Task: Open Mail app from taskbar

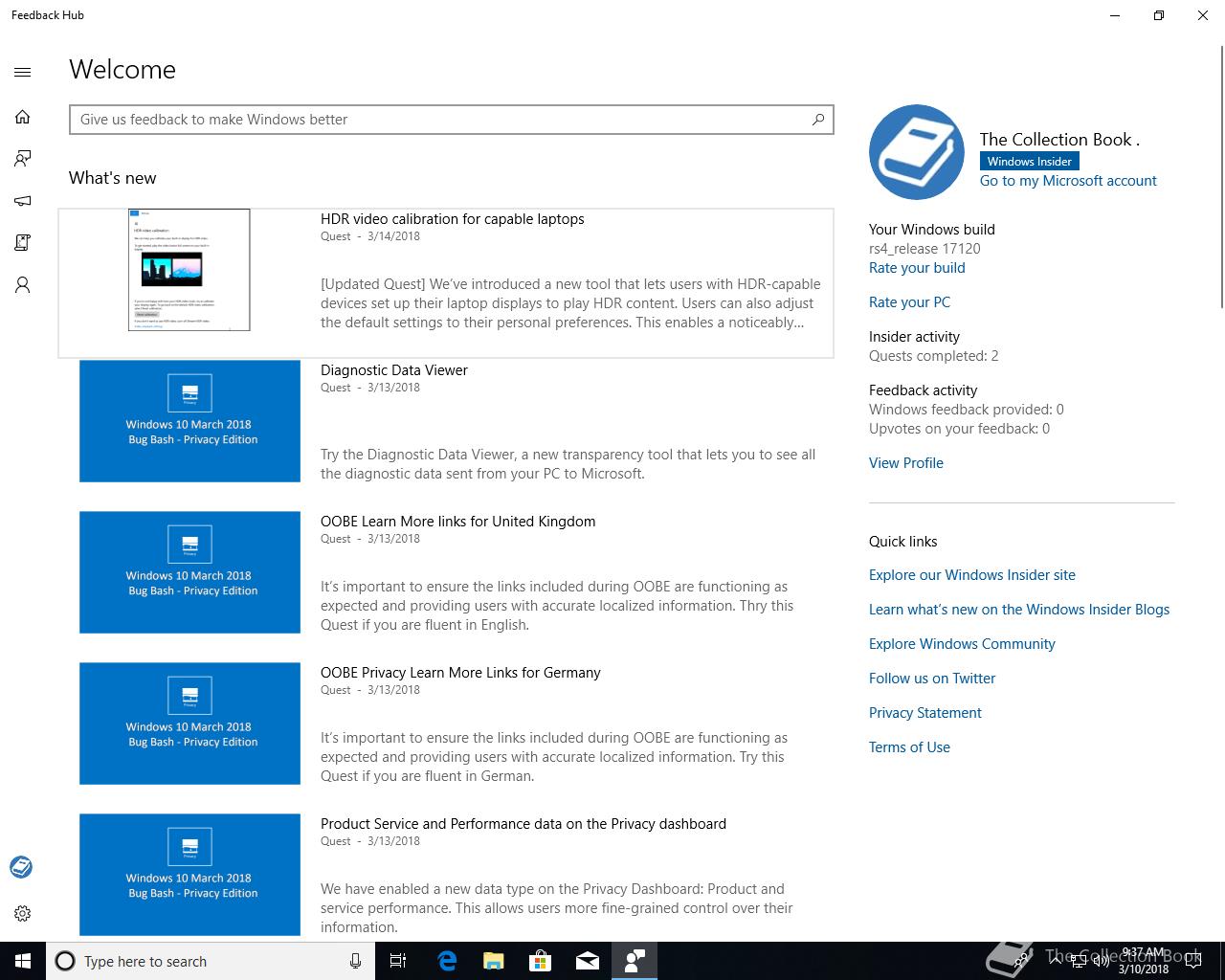Action: click(587, 961)
